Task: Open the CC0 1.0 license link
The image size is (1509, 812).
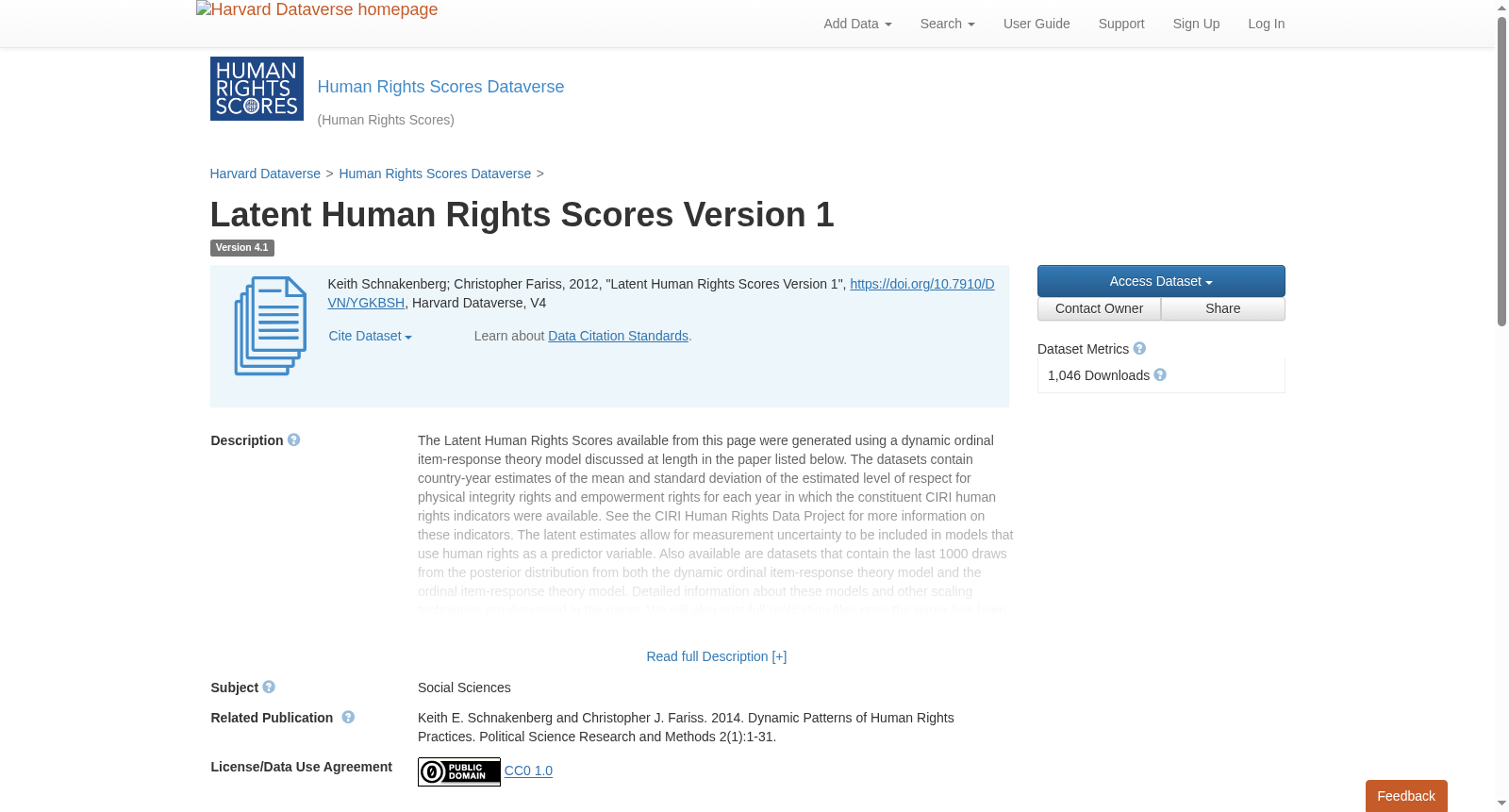Action: coord(528,771)
